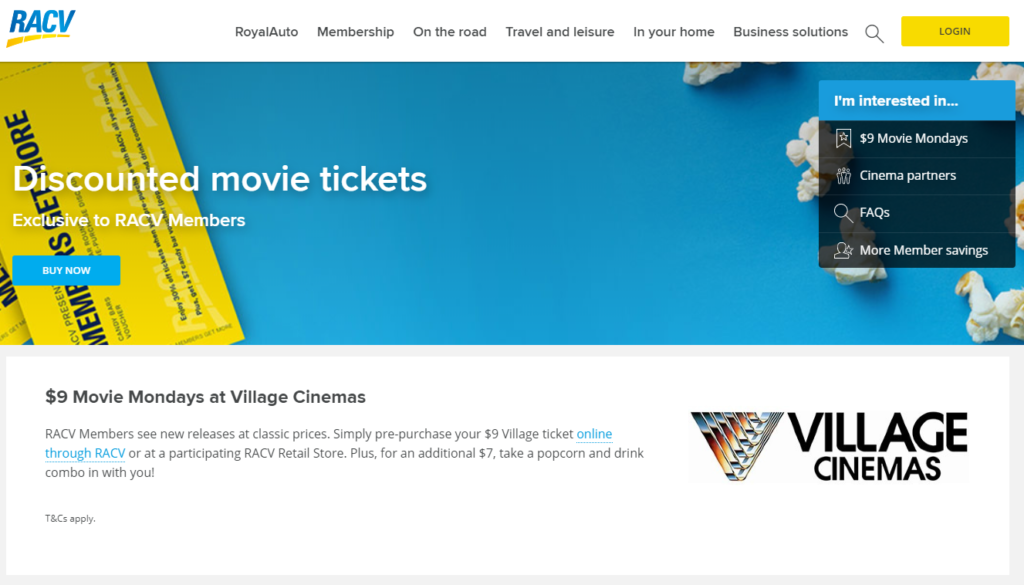The height and width of the screenshot is (585, 1024).
Task: Click the ticket icon beside $9 Movie Mondays
Action: (843, 139)
